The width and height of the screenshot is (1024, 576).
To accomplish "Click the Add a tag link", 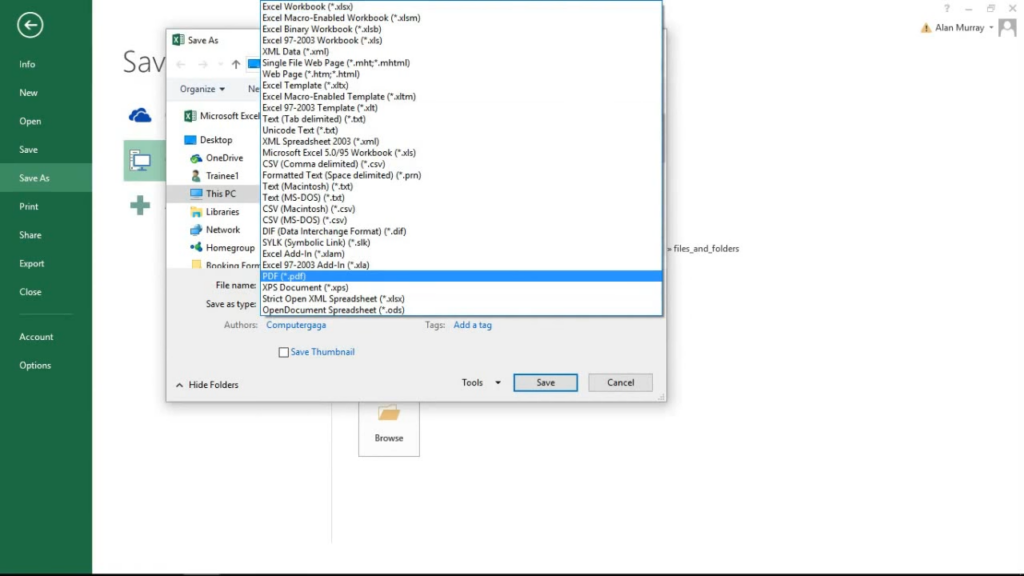I will click(472, 325).
